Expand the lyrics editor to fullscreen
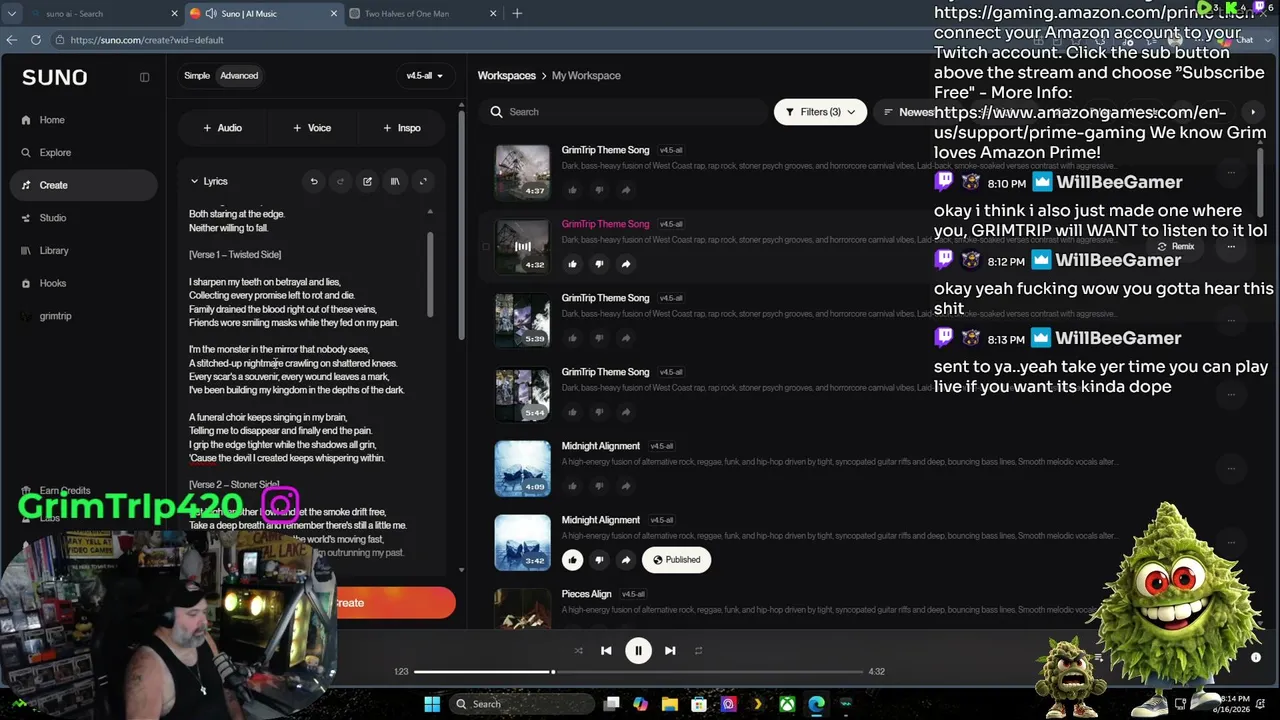Viewport: 1280px width, 720px height. pyautogui.click(x=423, y=182)
